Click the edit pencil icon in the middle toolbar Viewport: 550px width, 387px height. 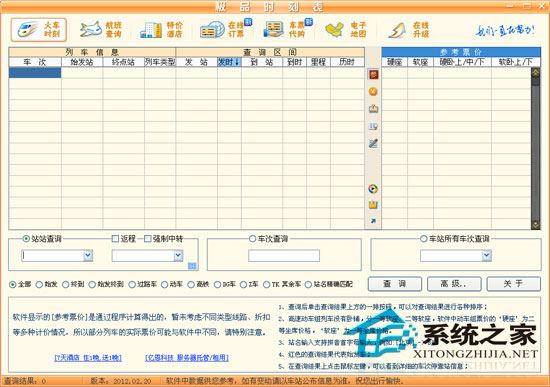373,144
